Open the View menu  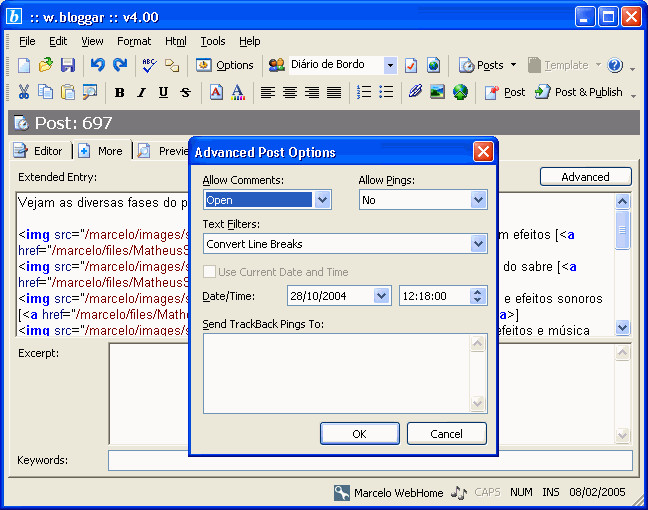[x=92, y=41]
